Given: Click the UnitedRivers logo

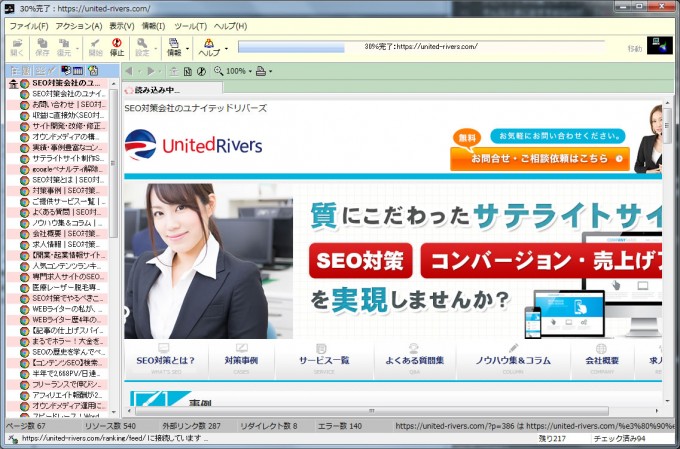Looking at the screenshot, I should click(193, 145).
